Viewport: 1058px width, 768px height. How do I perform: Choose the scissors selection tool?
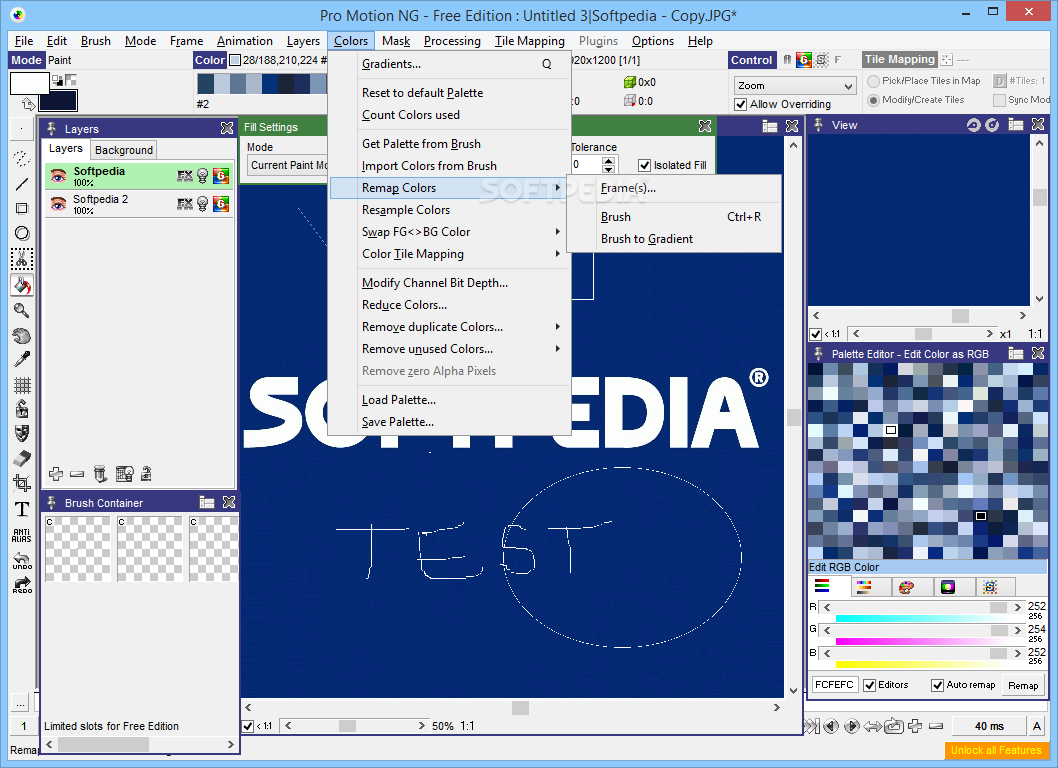click(22, 259)
